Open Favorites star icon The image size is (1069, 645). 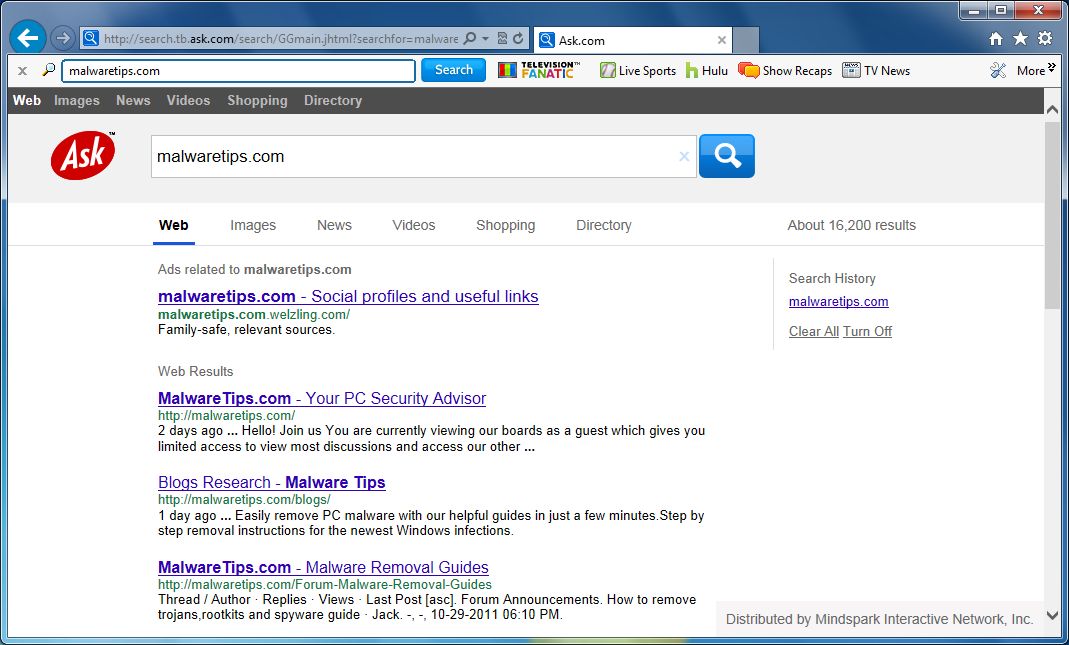coord(1020,38)
